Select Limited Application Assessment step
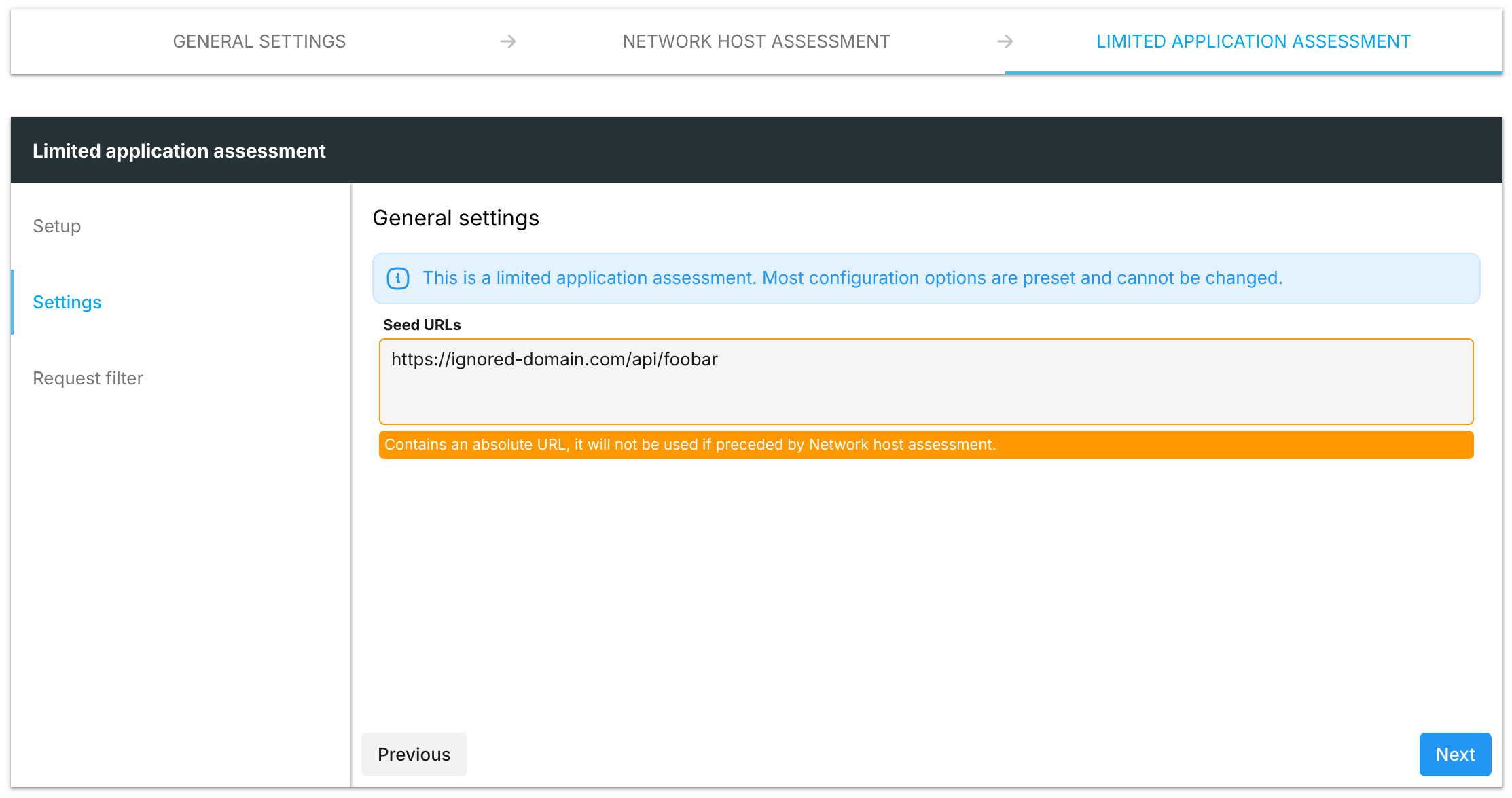The height and width of the screenshot is (798, 1512). [1253, 41]
